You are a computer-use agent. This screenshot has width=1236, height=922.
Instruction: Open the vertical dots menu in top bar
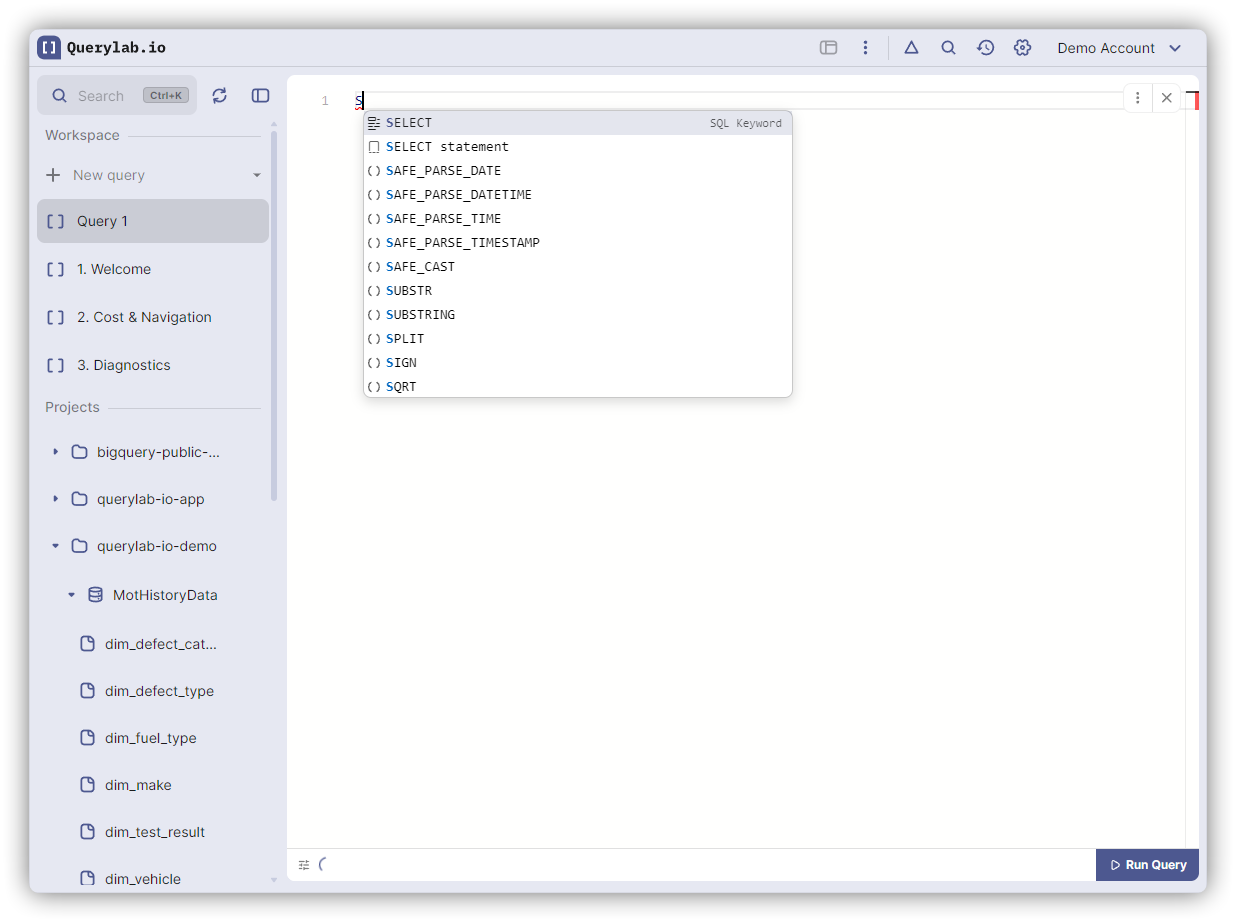865,48
